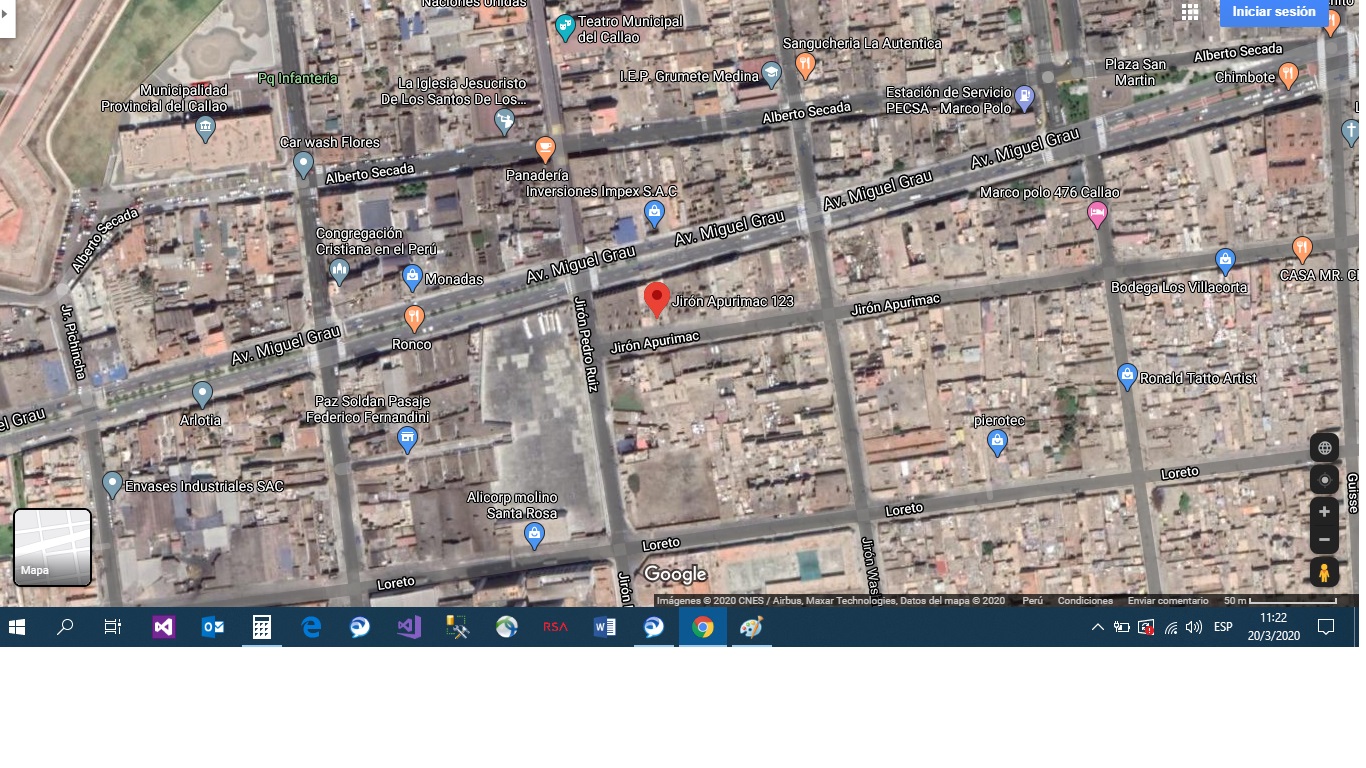This screenshot has width=1366, height=768.
Task: Open Google Chrome from the taskbar
Action: [x=703, y=627]
